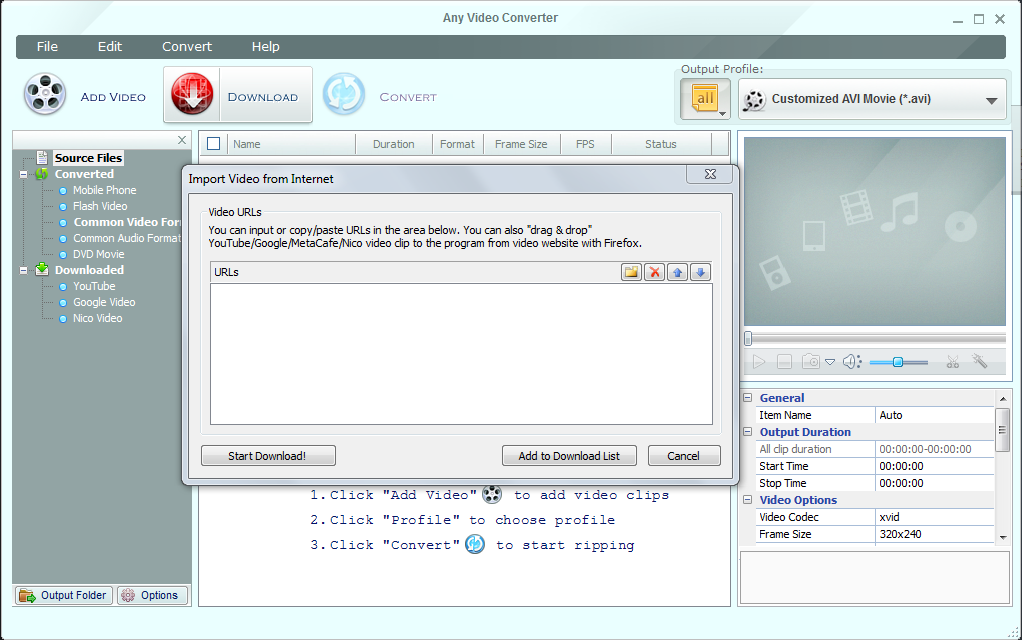Click the Video Codec xvid value
This screenshot has height=640, width=1022.
tap(934, 517)
